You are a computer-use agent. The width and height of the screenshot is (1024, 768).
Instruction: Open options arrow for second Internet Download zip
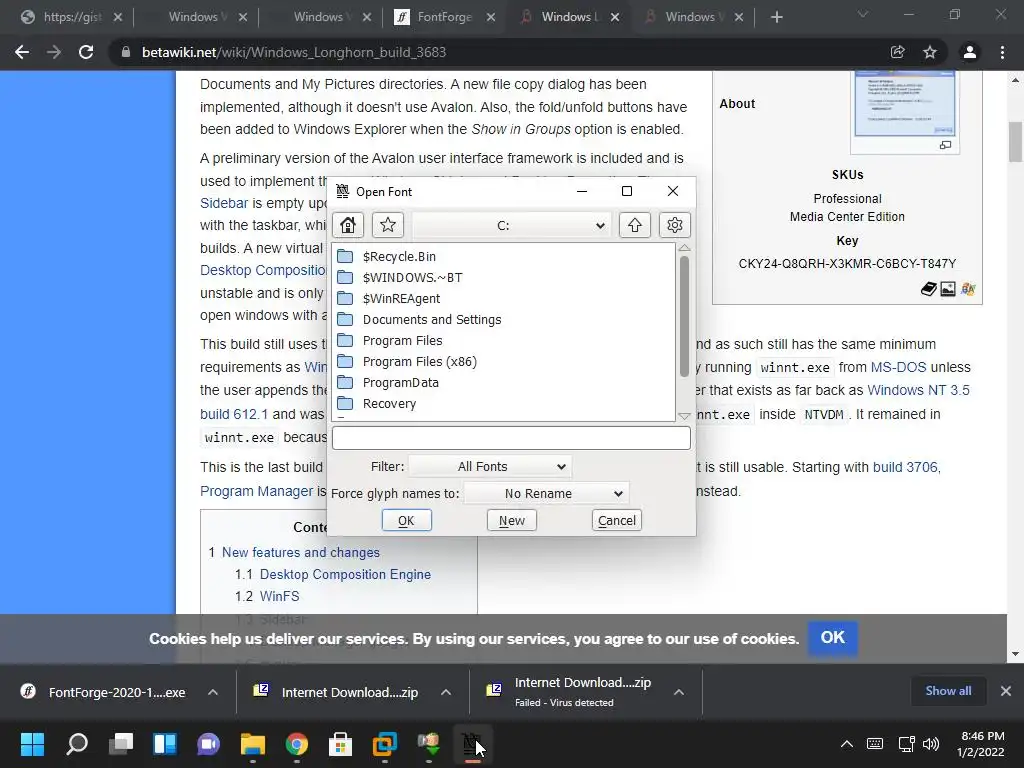click(446, 692)
